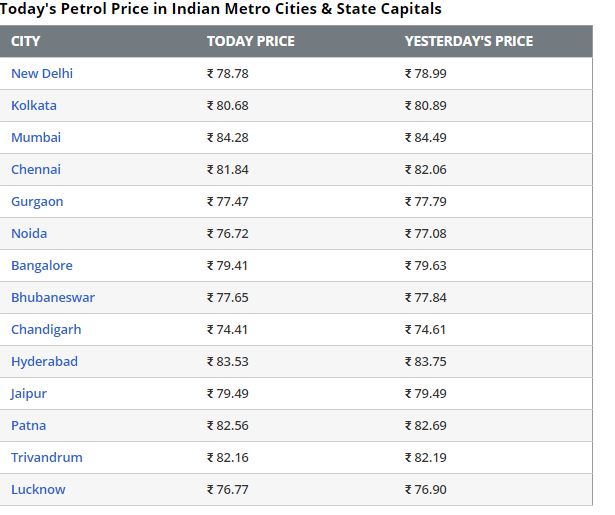The height and width of the screenshot is (515, 615).
Task: Open the Chandigarh city link
Action: (x=46, y=329)
